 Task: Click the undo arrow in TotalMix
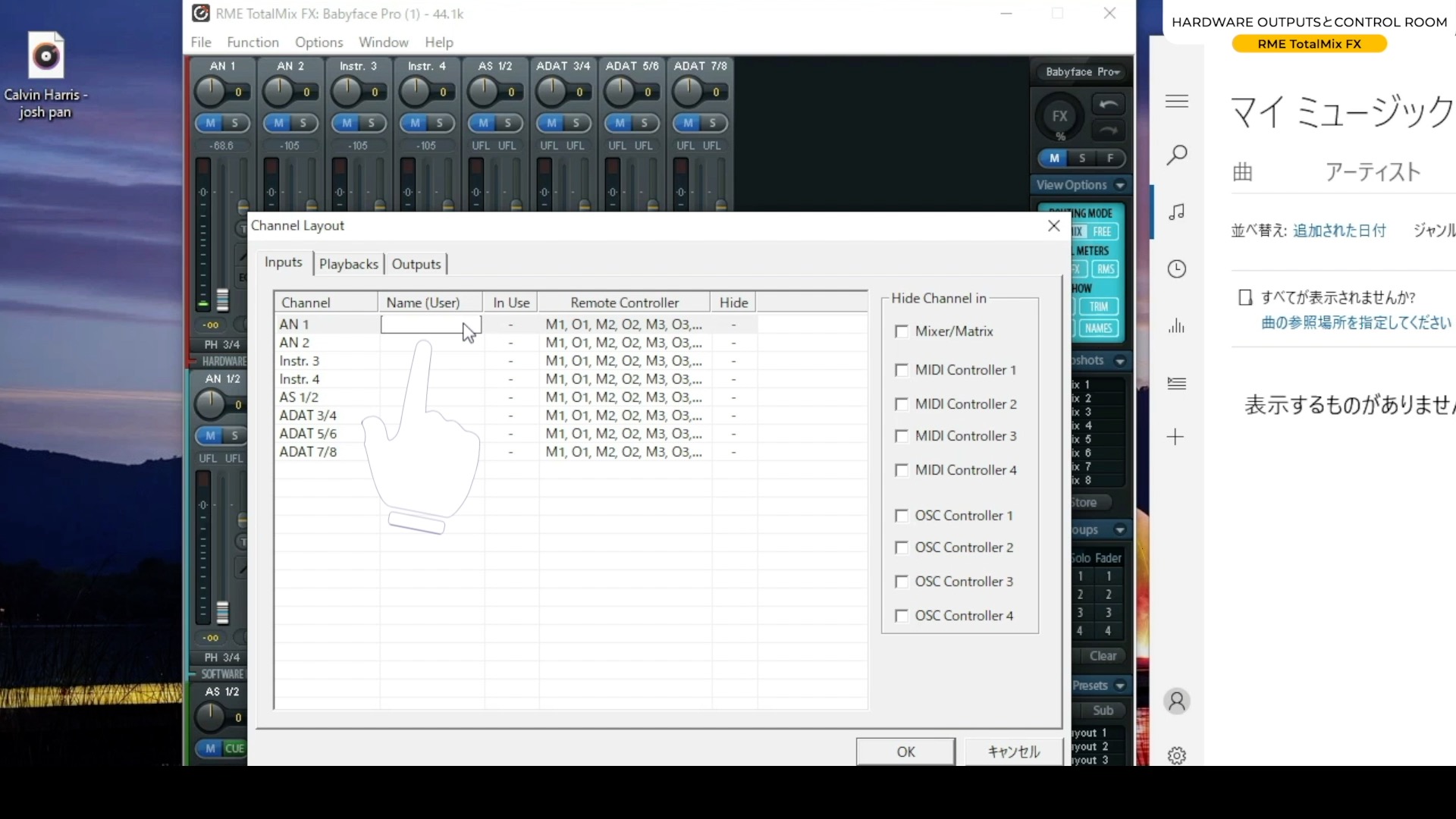[1108, 104]
